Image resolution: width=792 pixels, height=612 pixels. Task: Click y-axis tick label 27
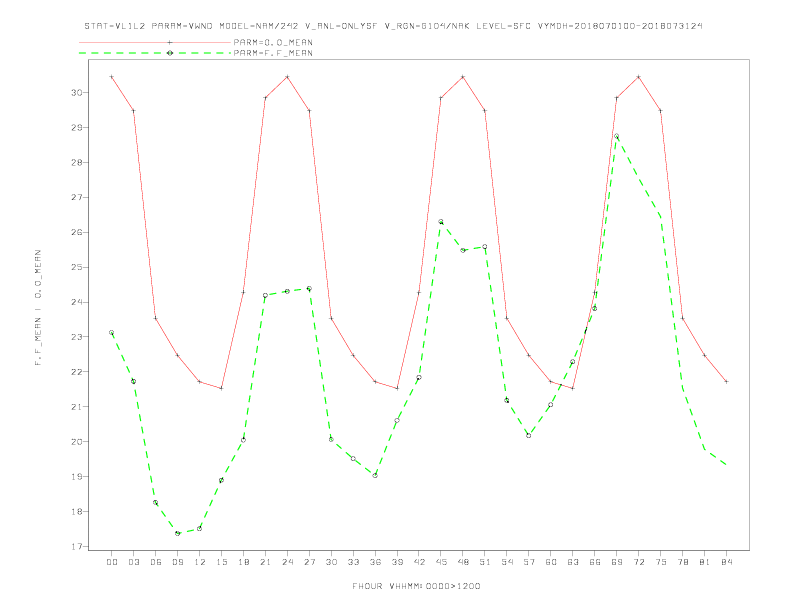tap(77, 197)
